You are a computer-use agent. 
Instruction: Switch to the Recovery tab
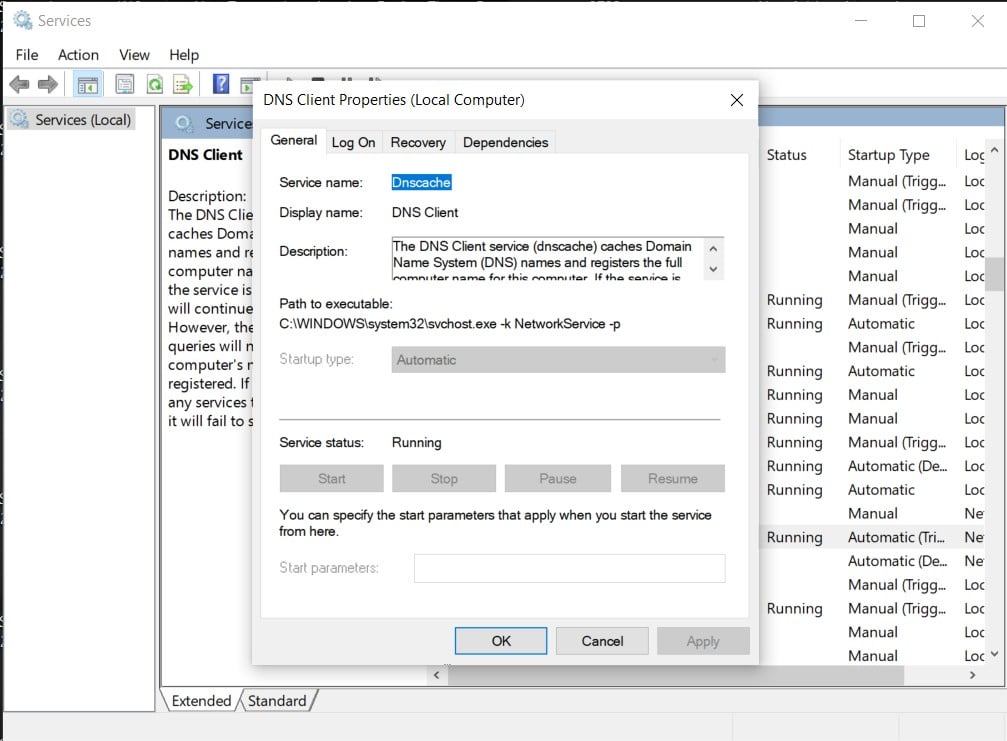pos(418,142)
